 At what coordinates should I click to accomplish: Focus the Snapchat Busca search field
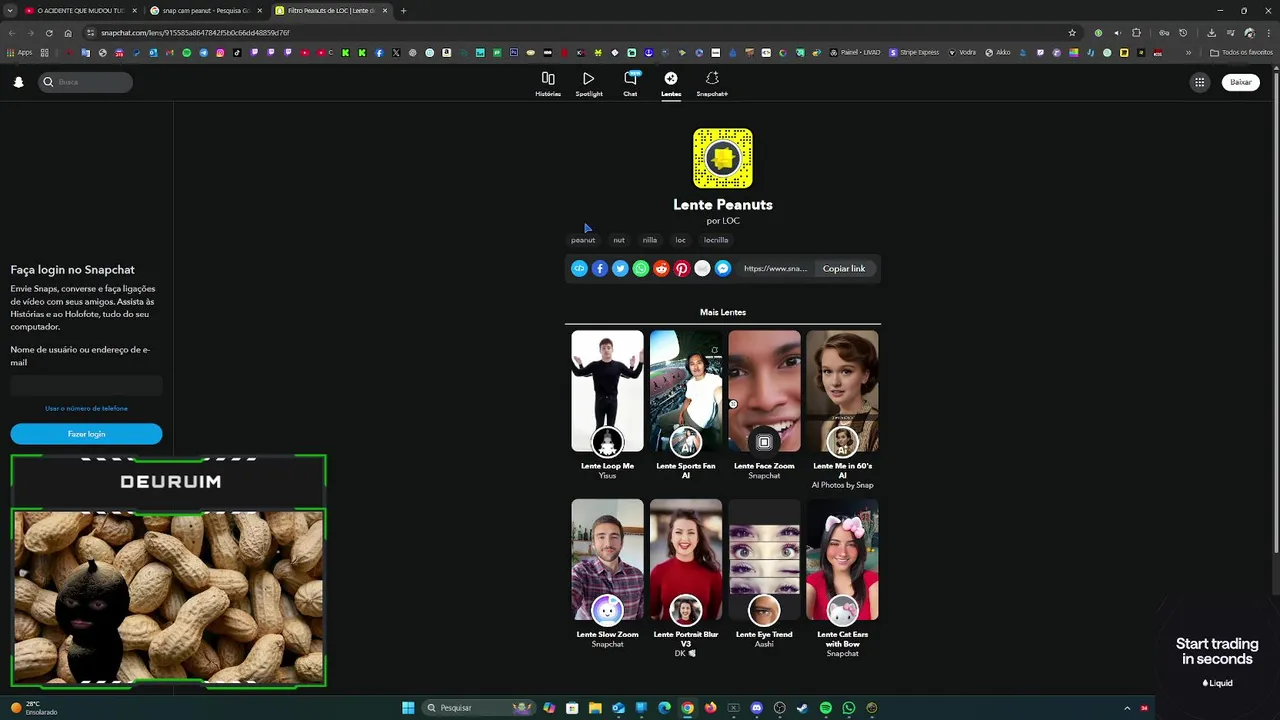(x=86, y=82)
